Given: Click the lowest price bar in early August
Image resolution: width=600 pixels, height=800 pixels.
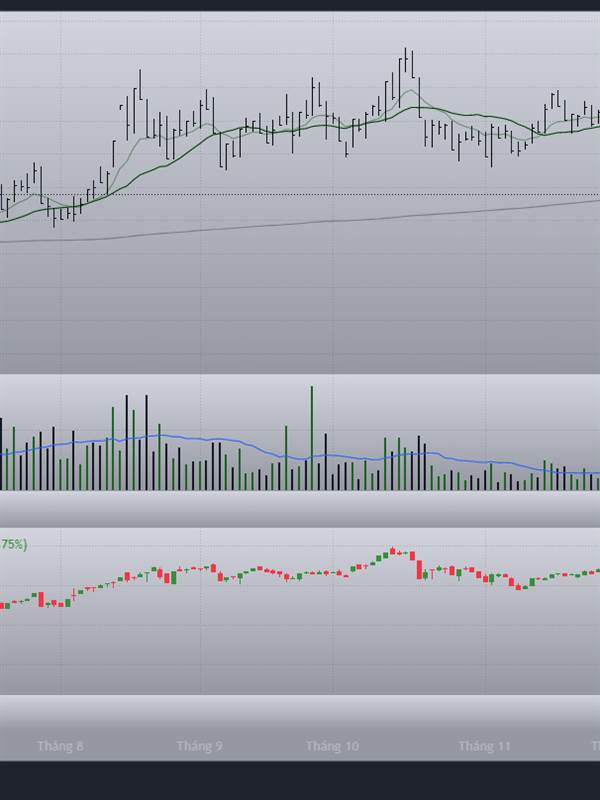Looking at the screenshot, I should tap(54, 217).
